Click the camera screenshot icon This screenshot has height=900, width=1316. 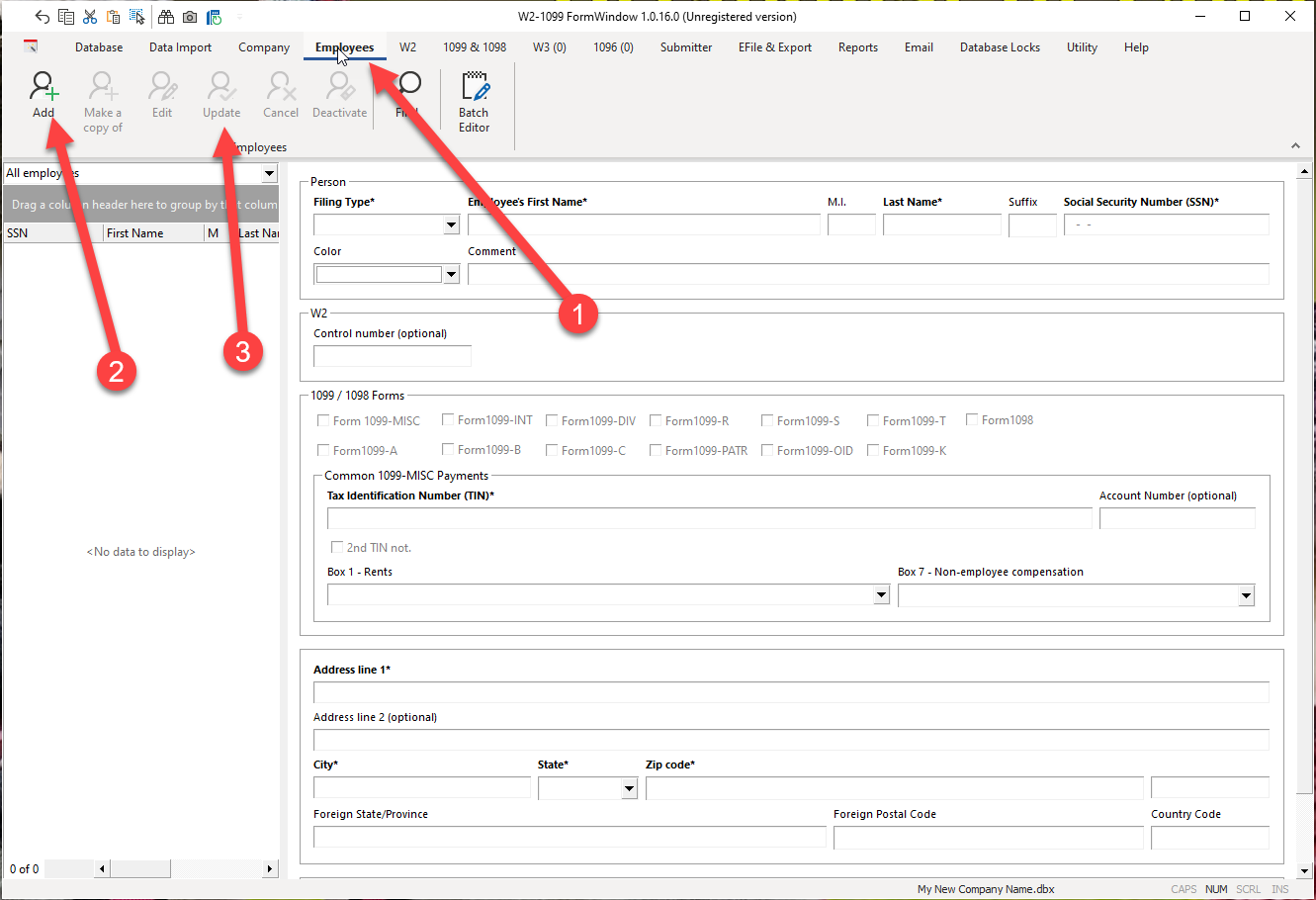pos(190,17)
